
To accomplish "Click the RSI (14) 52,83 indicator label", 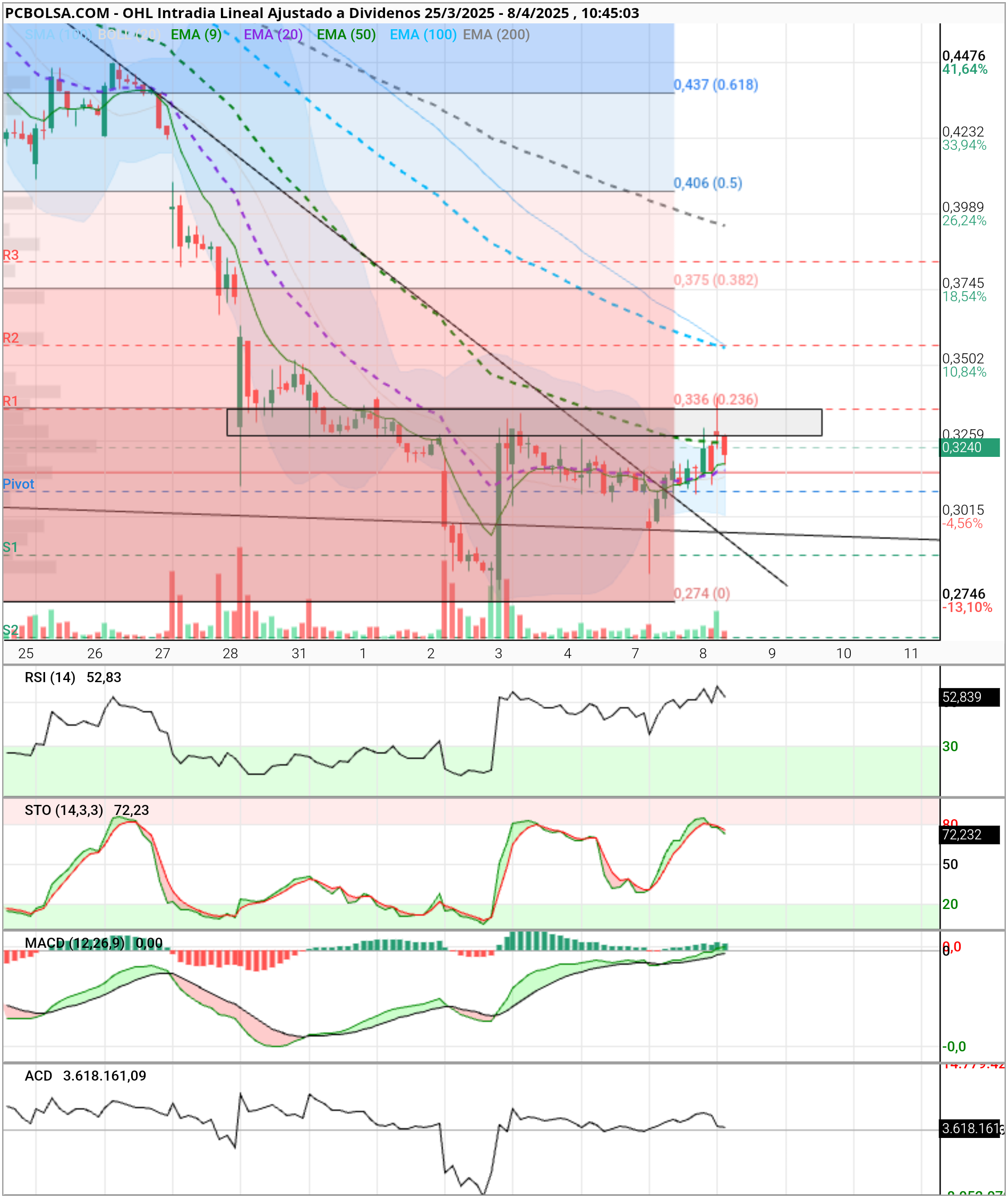I will click(73, 678).
